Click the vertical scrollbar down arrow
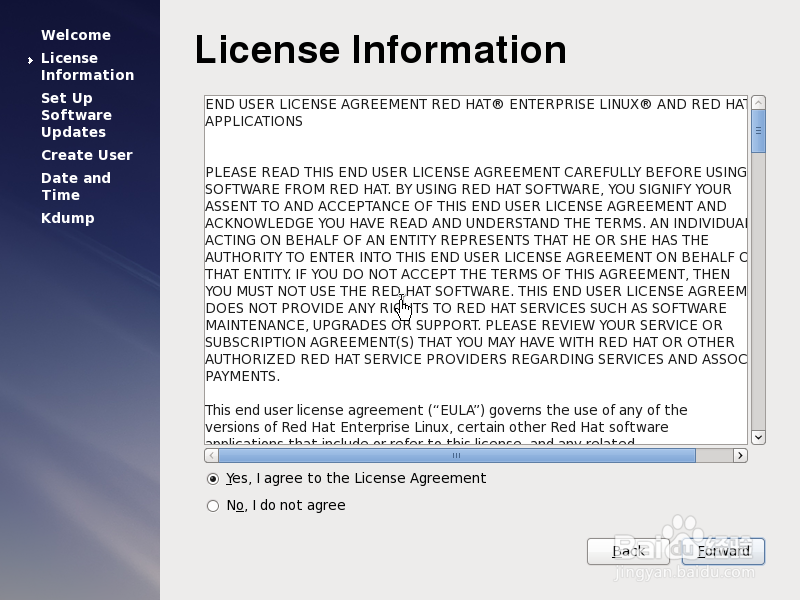The height and width of the screenshot is (600, 800). click(758, 437)
